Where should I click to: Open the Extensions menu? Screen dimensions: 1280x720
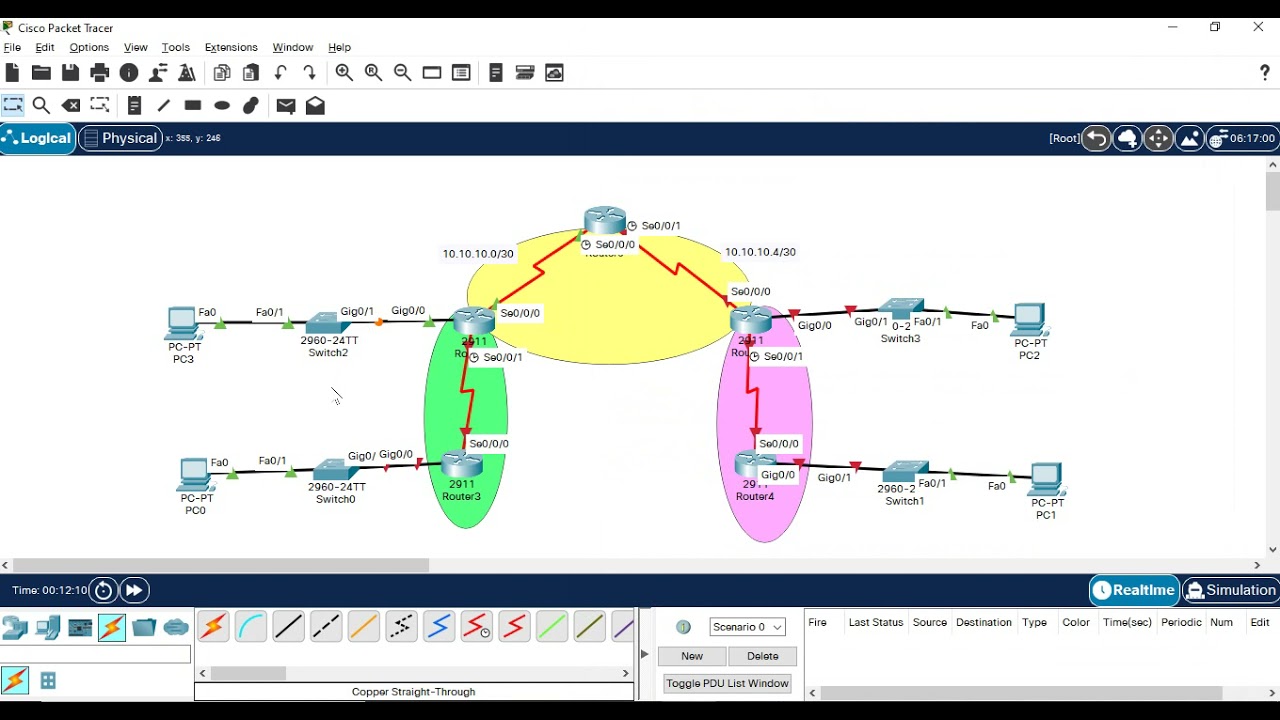point(231,47)
